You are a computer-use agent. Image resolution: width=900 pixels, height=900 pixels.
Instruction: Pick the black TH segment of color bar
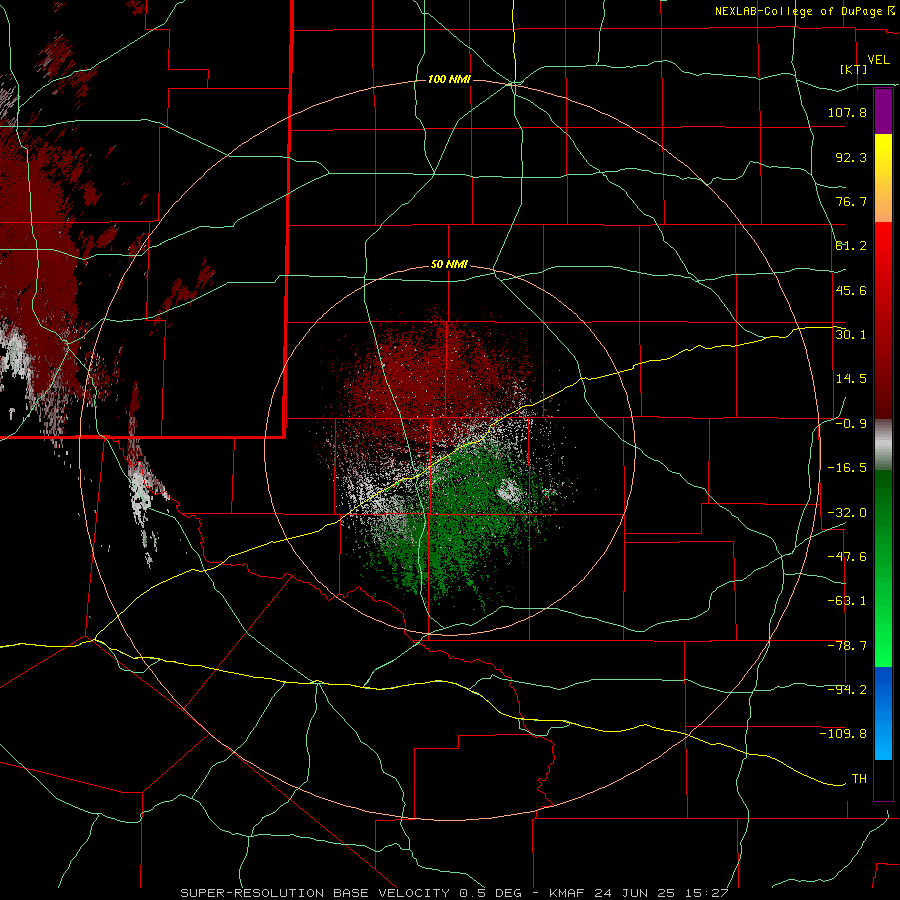pos(883,779)
